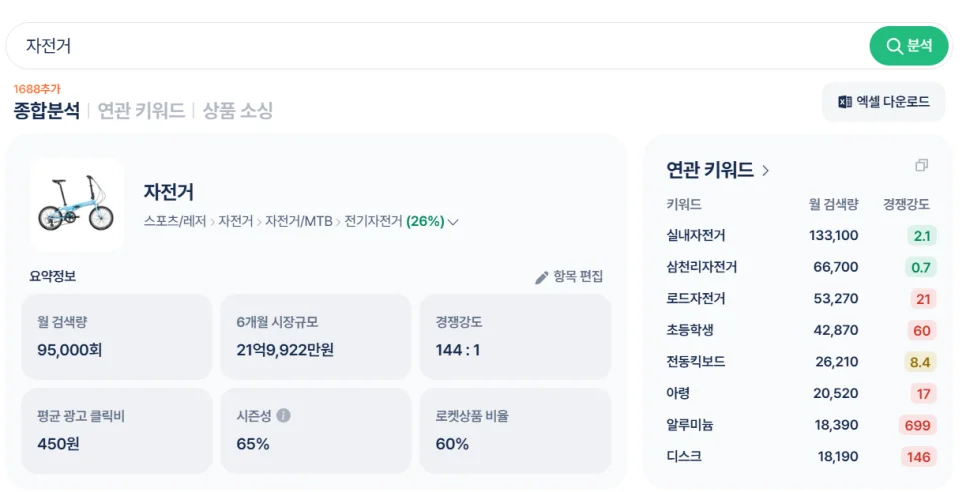Click the pencil icon for 항목 편집
The width and height of the screenshot is (966, 492).
tap(542, 277)
